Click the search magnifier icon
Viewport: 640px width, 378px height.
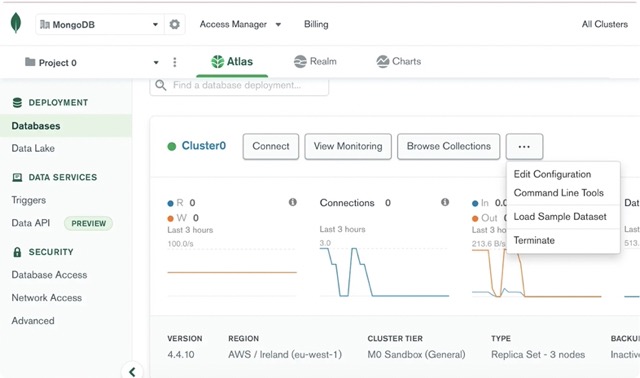pyautogui.click(x=161, y=85)
